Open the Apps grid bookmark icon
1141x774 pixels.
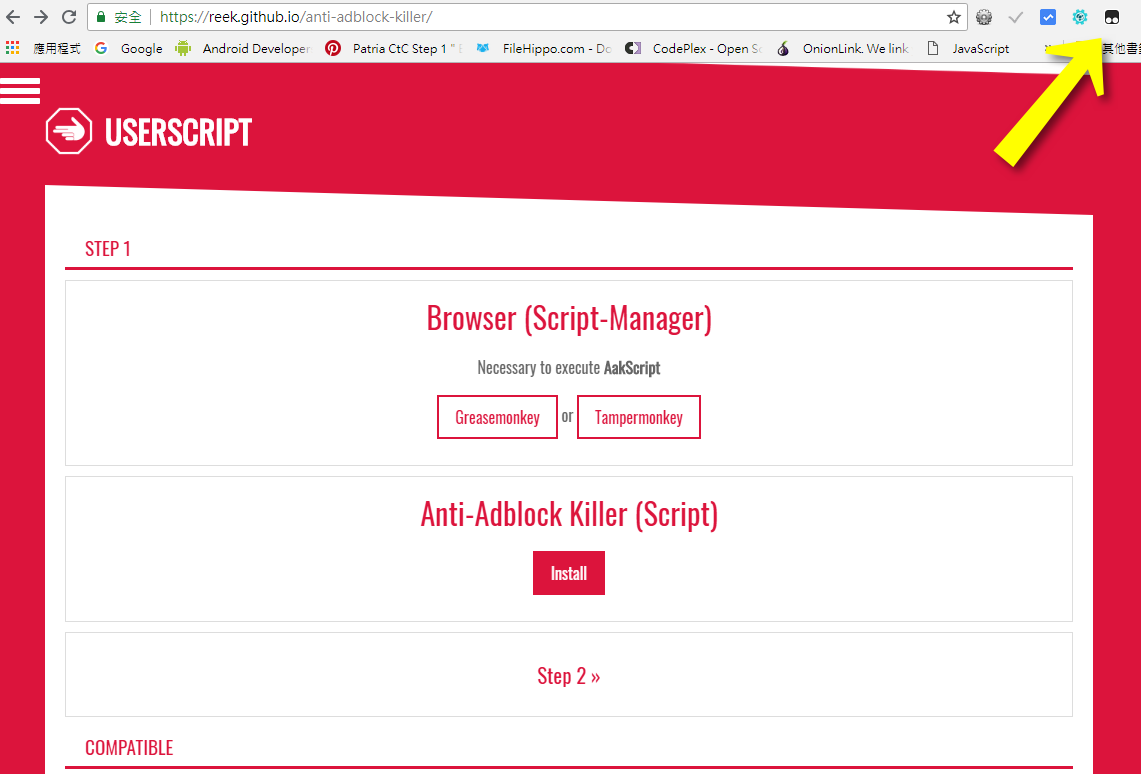tap(12, 48)
